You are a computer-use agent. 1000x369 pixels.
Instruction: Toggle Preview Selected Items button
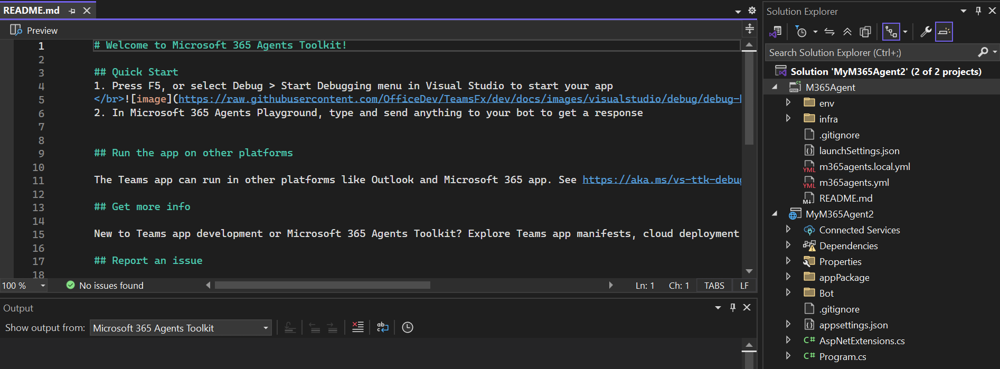click(944, 31)
